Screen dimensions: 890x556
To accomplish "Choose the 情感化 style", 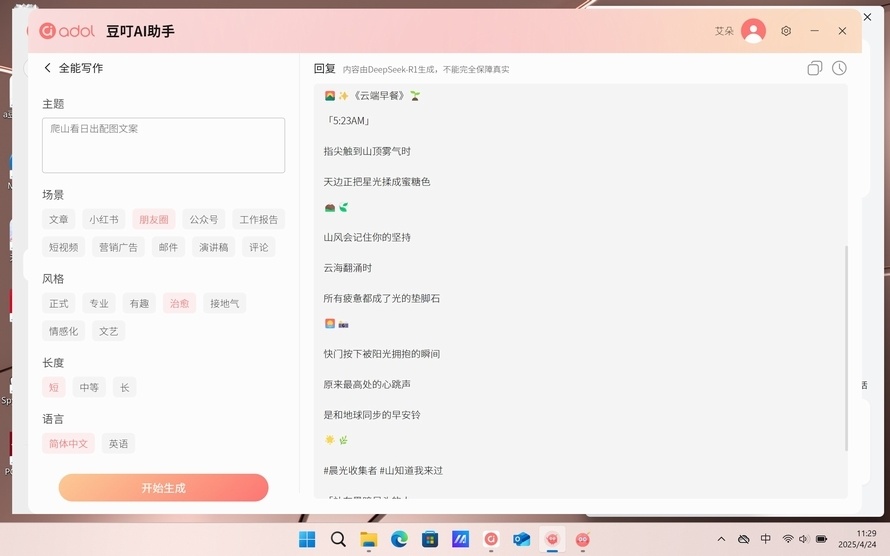I will click(x=64, y=331).
